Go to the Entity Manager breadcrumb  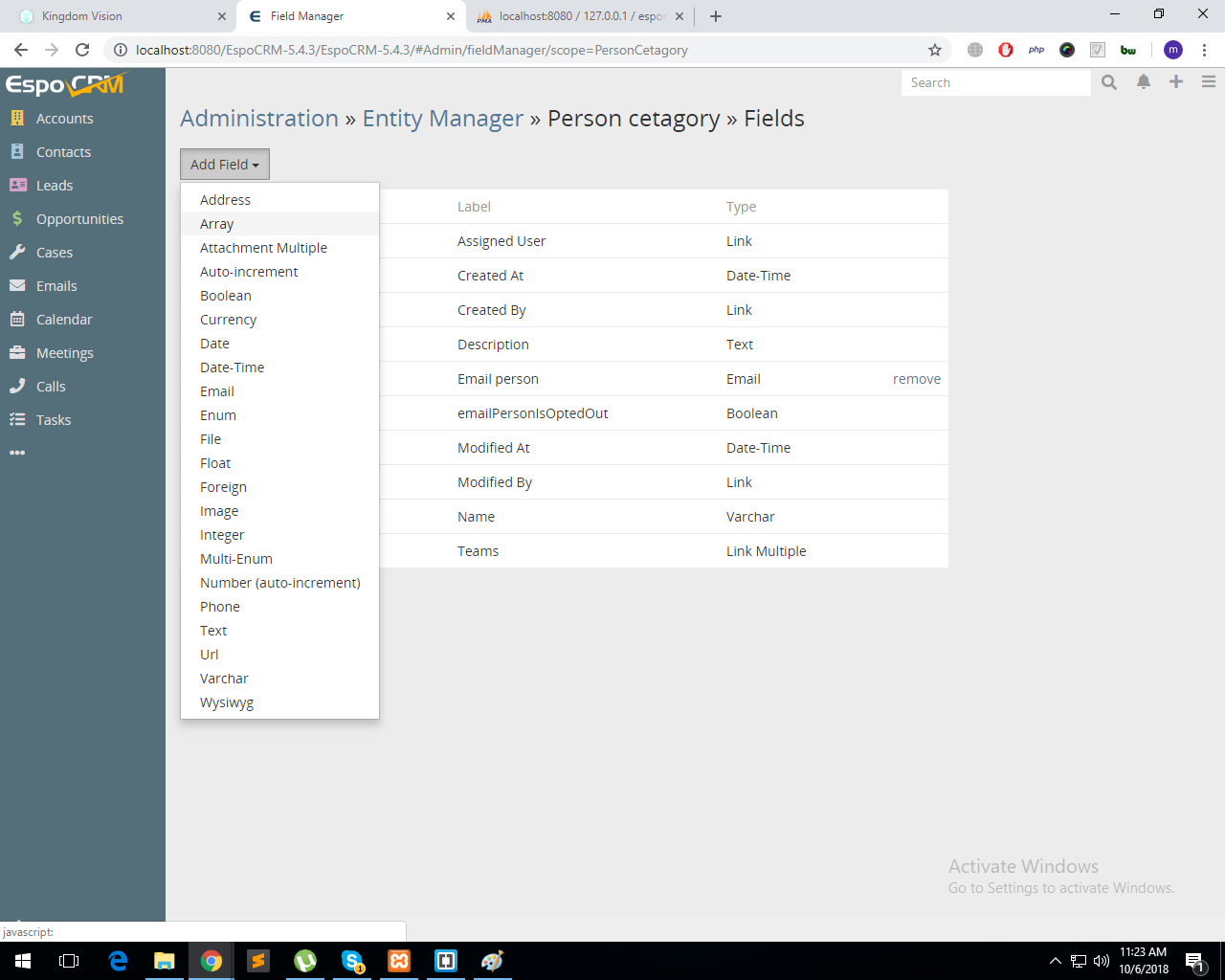[443, 119]
